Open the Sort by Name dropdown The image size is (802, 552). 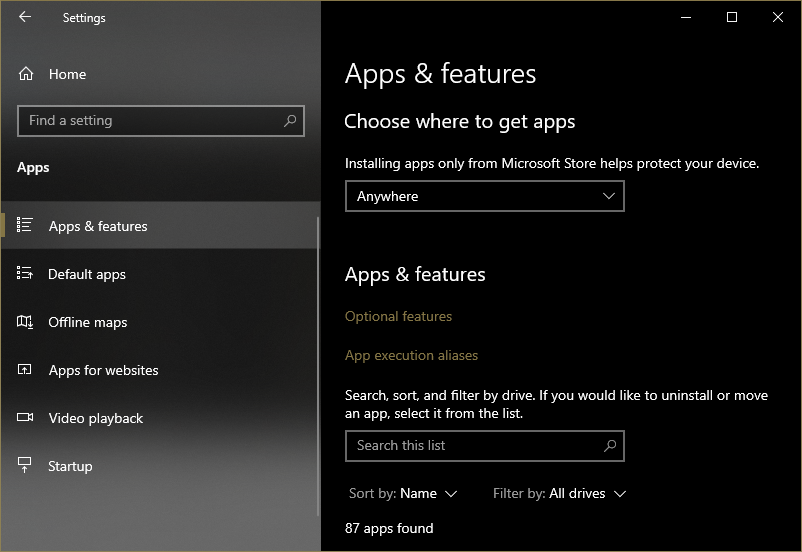coord(403,493)
